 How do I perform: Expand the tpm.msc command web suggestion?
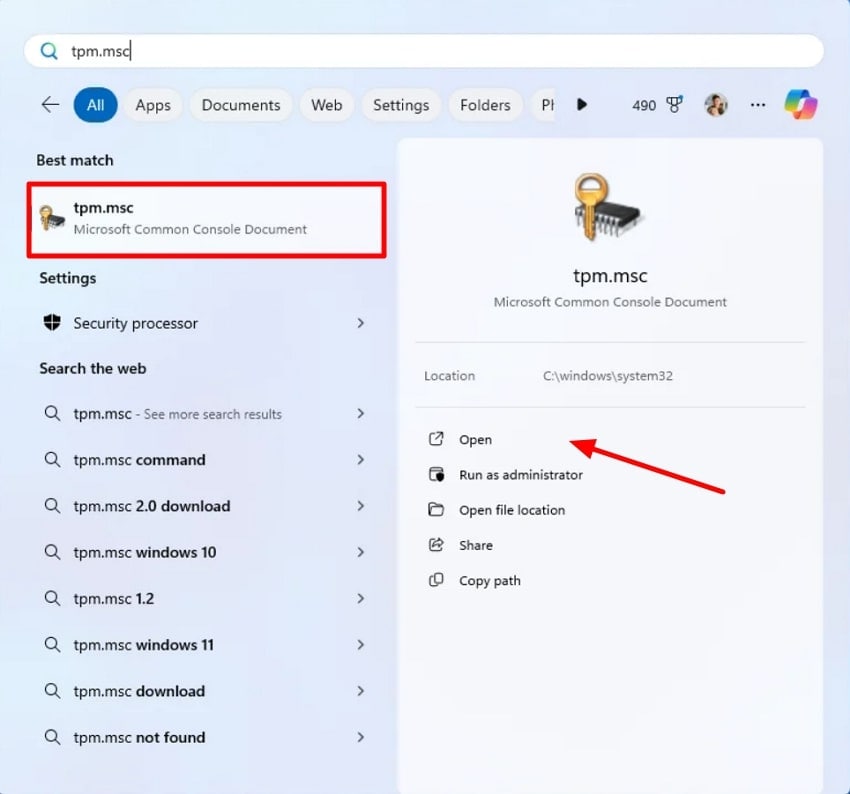click(x=361, y=460)
